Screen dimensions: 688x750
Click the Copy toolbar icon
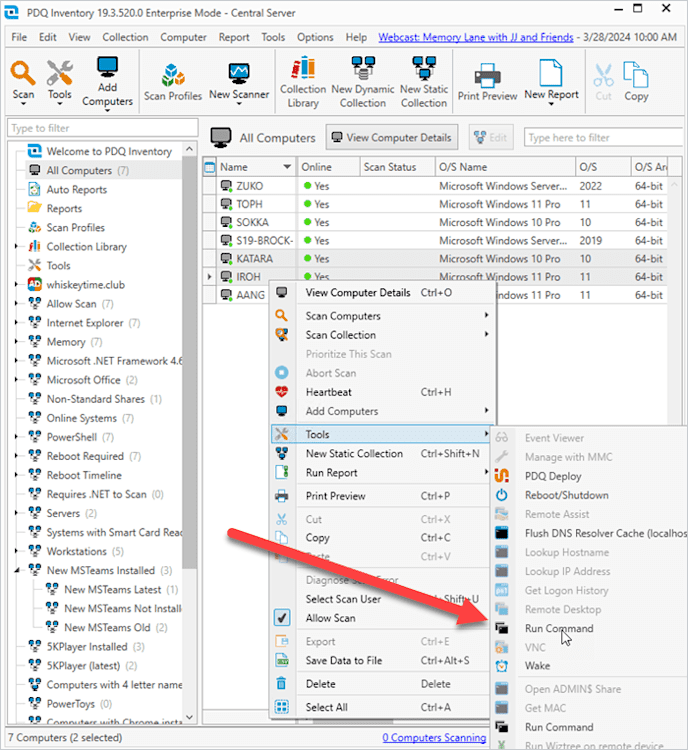tap(636, 75)
